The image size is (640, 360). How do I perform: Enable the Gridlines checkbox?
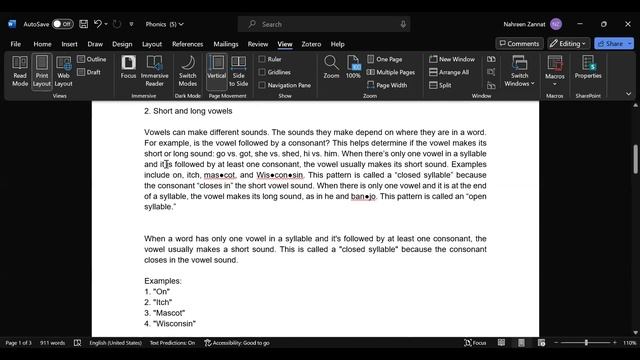coord(262,72)
